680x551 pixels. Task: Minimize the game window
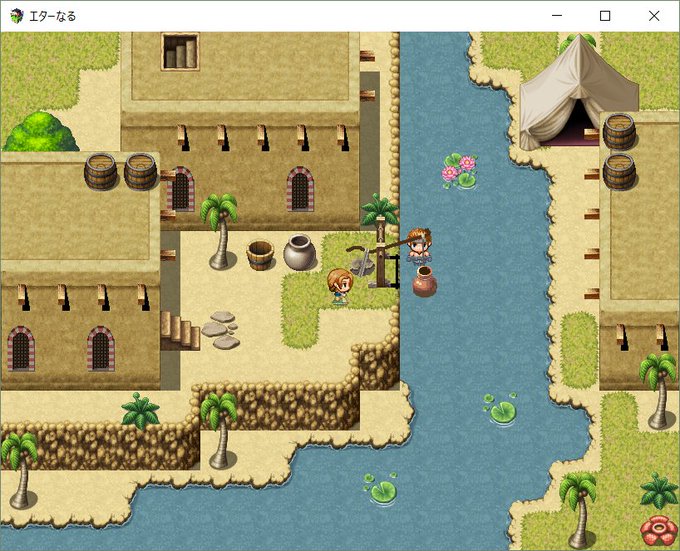557,16
